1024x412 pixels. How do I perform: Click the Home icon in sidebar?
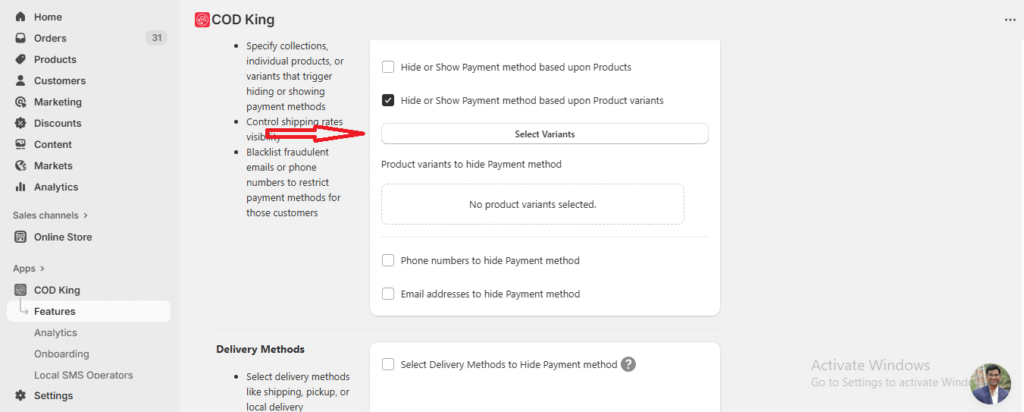(20, 17)
